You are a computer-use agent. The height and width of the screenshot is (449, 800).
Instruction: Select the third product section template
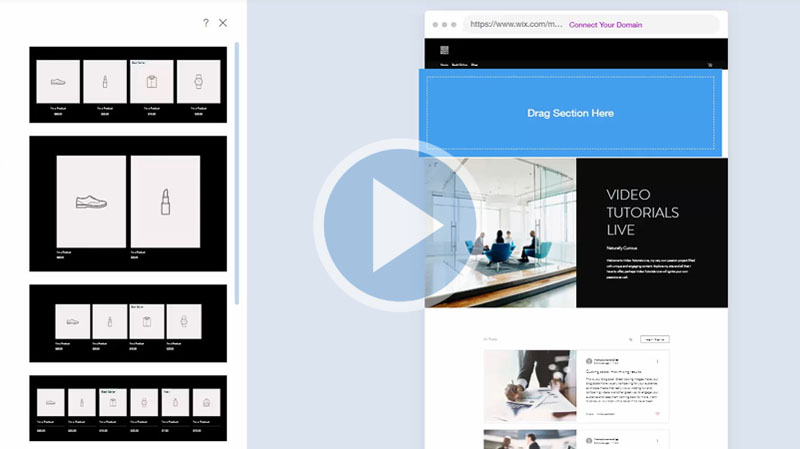point(128,323)
